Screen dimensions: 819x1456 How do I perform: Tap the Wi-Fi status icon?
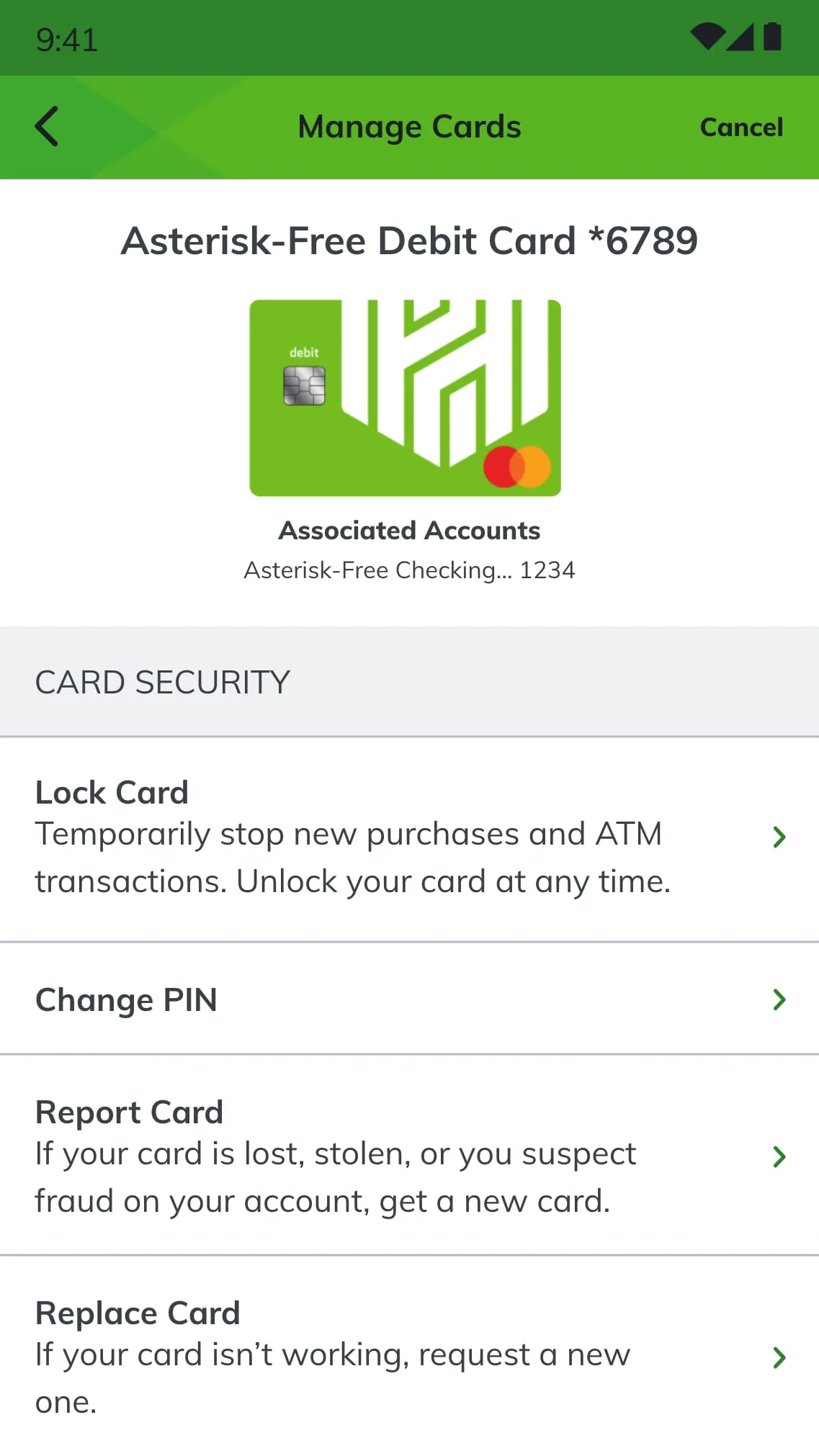coord(707,37)
